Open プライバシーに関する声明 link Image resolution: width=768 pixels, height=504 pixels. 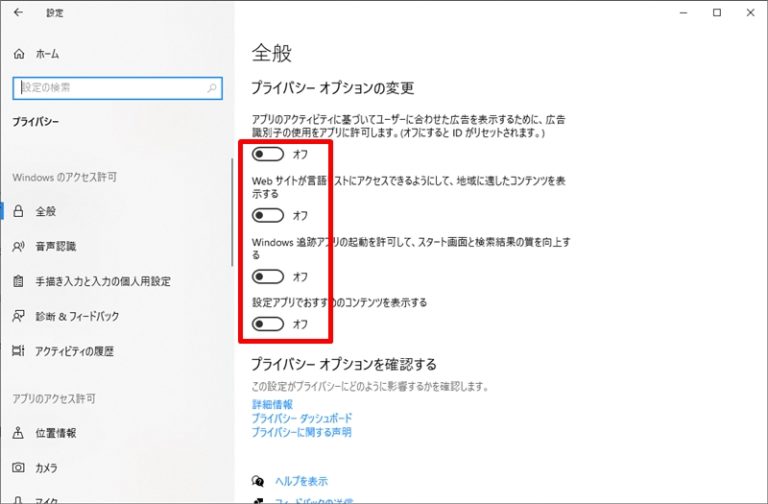[302, 432]
